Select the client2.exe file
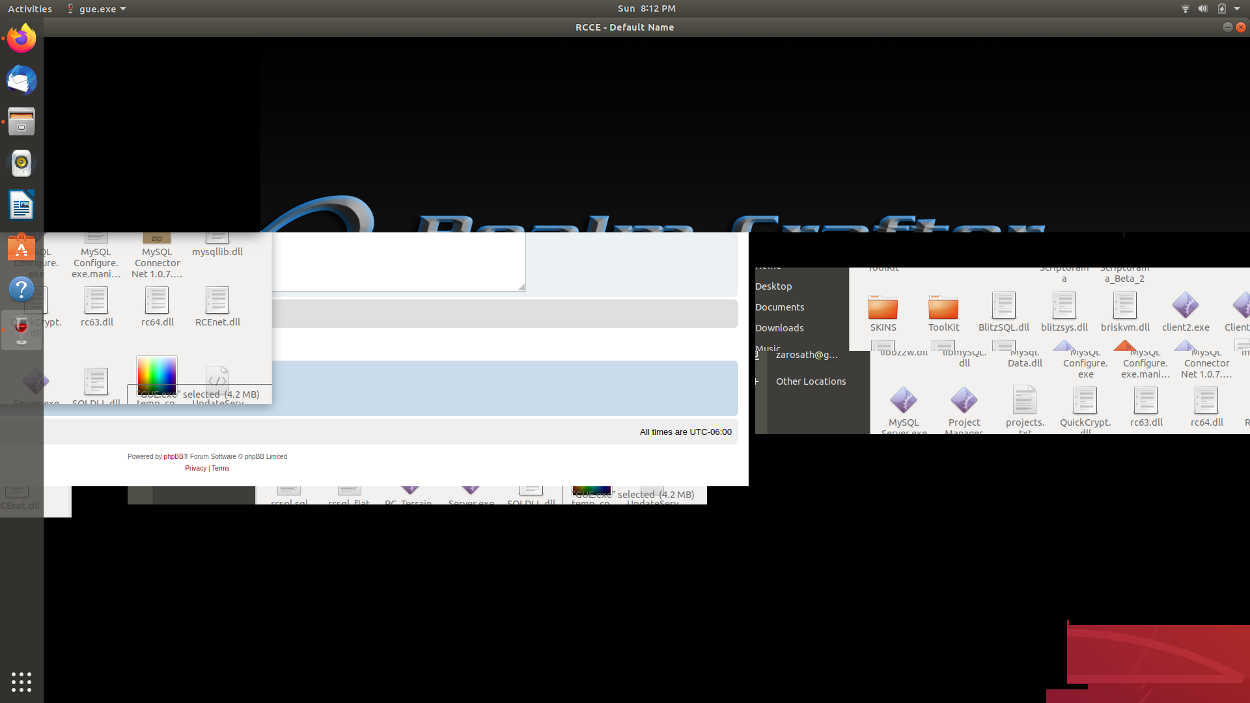 (1185, 313)
